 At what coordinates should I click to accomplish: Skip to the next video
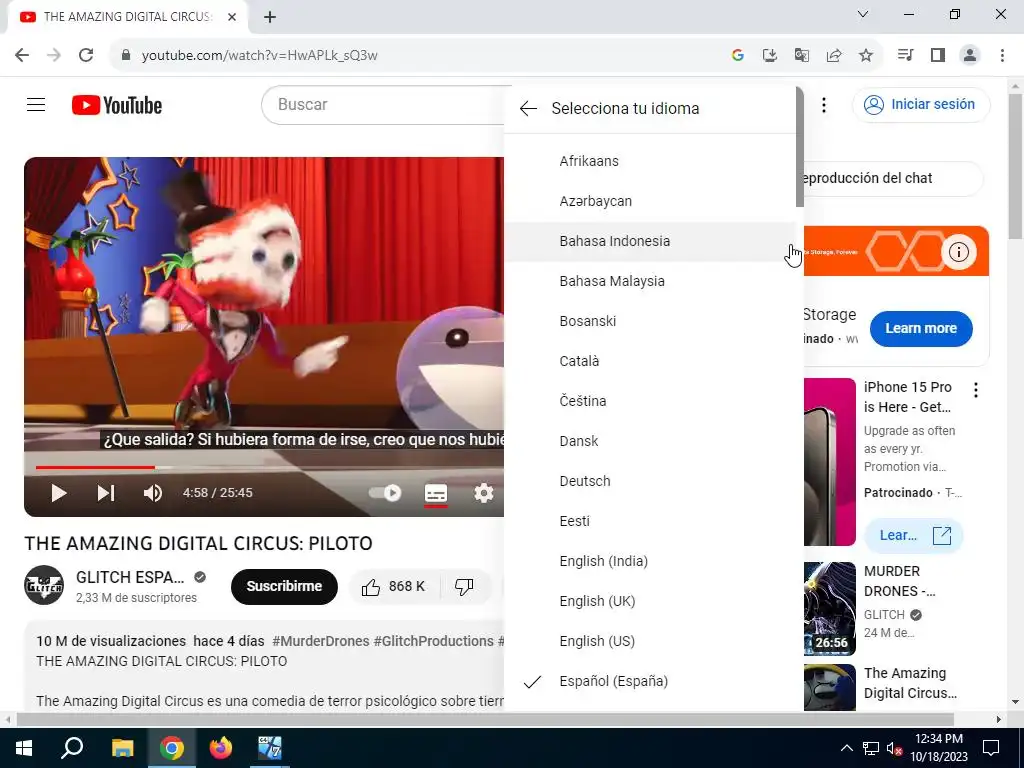click(x=106, y=493)
